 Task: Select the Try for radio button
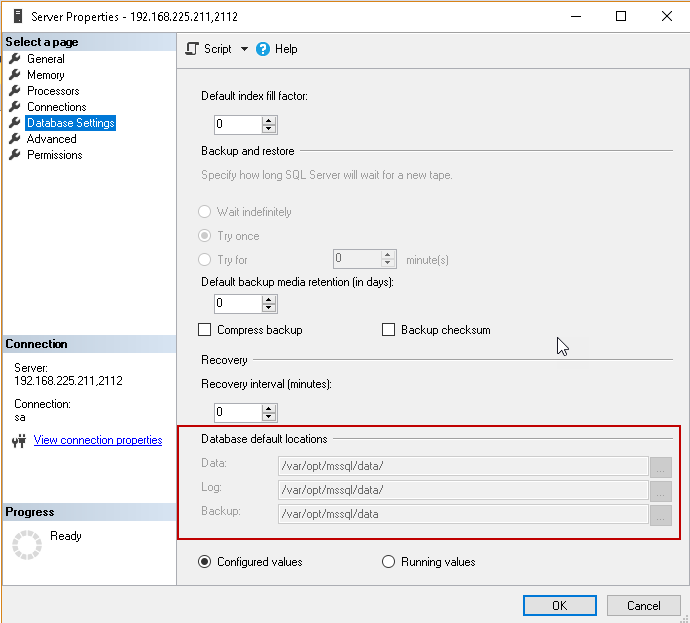pos(205,260)
